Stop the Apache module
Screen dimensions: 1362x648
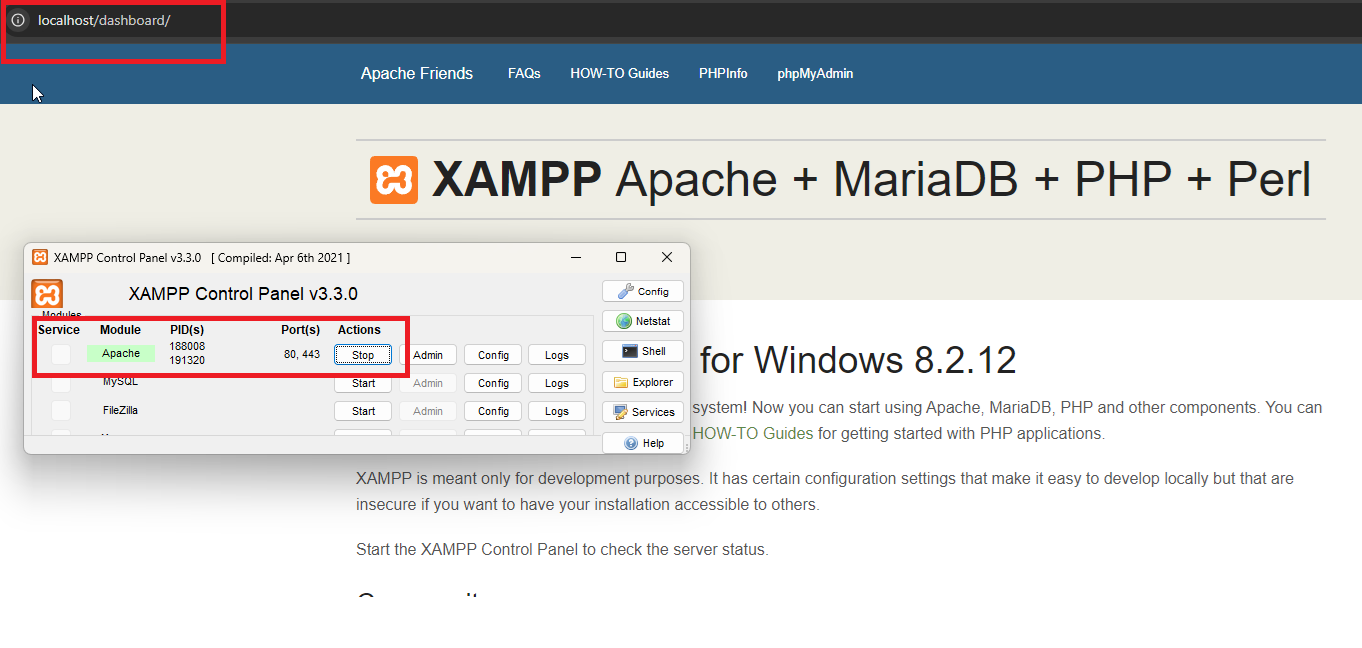pos(363,355)
